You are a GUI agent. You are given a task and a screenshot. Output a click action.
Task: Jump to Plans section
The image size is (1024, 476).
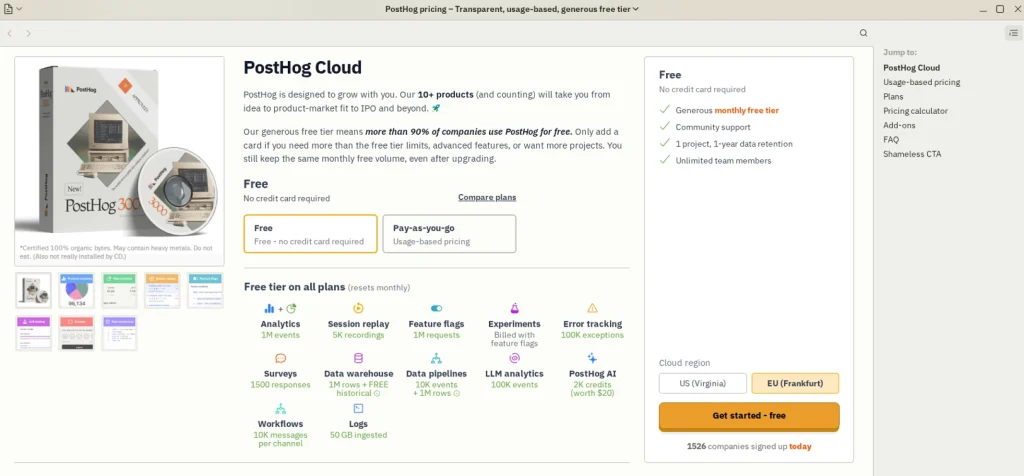(x=893, y=97)
